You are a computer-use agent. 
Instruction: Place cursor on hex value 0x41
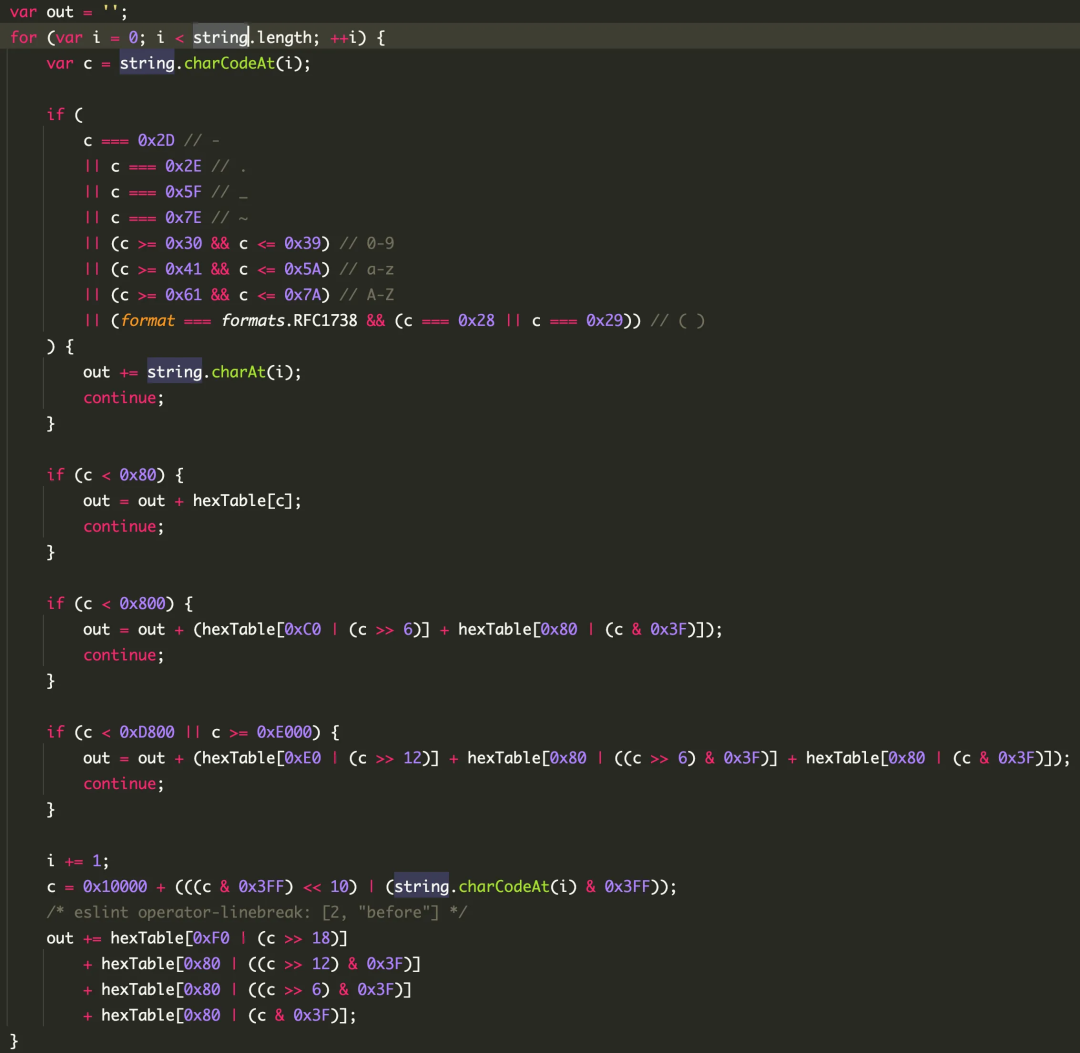pos(183,269)
